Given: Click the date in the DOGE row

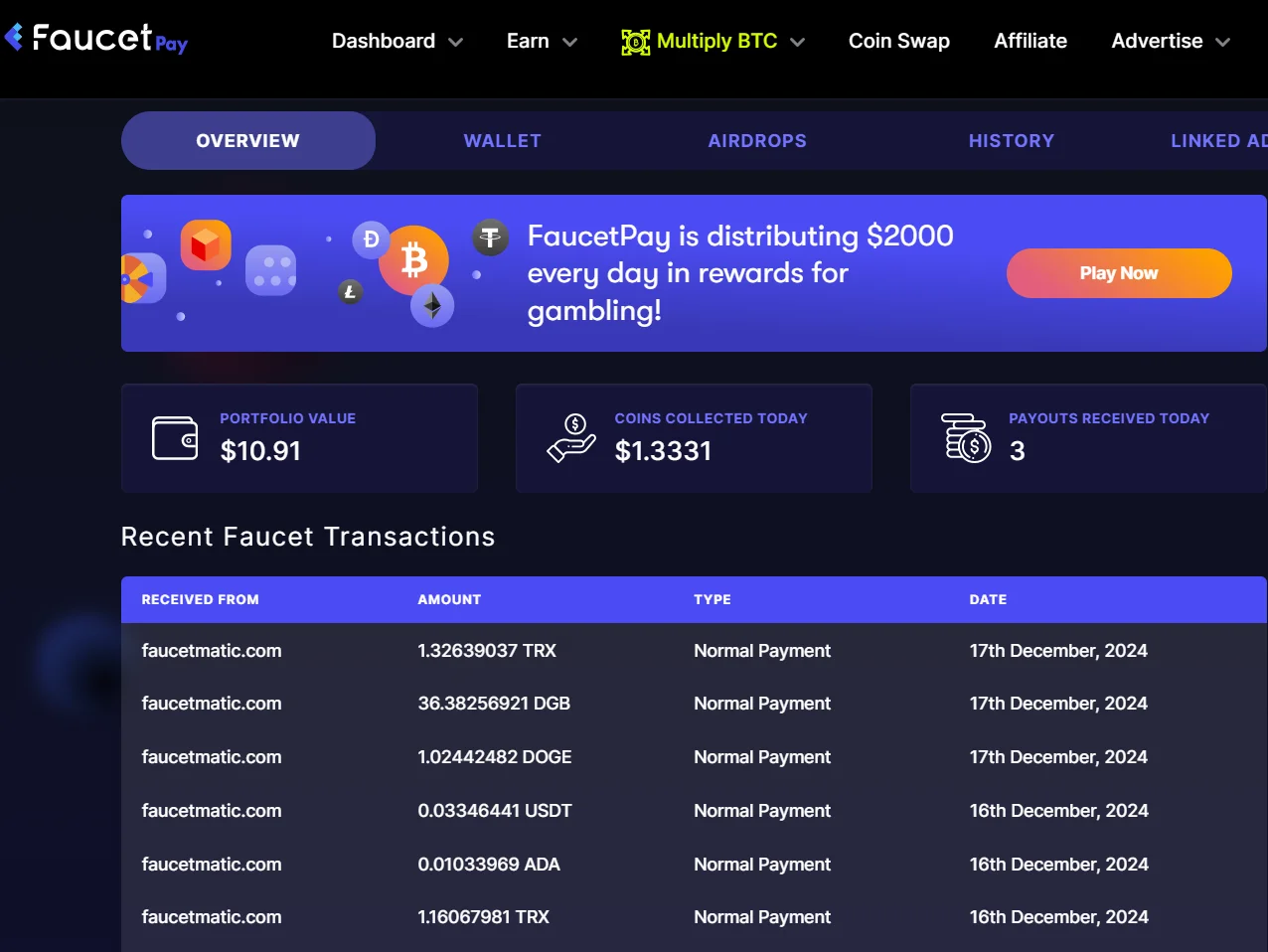Looking at the screenshot, I should (x=1058, y=757).
